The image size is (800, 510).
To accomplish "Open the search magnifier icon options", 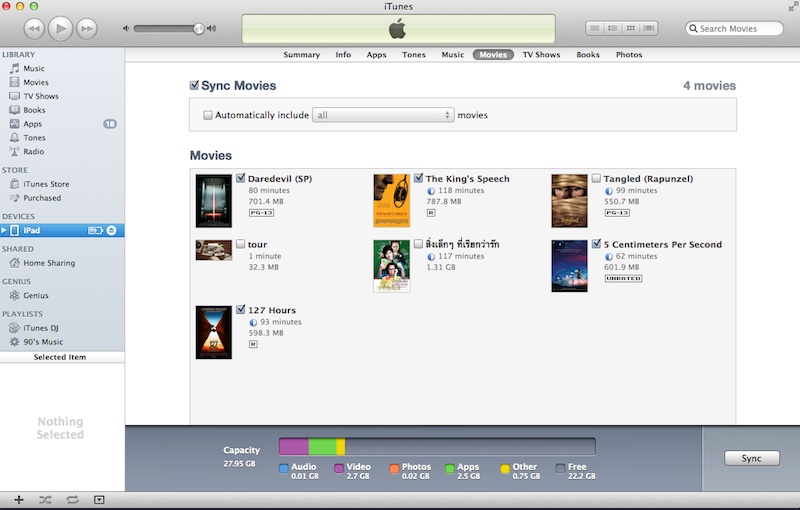I will (x=693, y=29).
